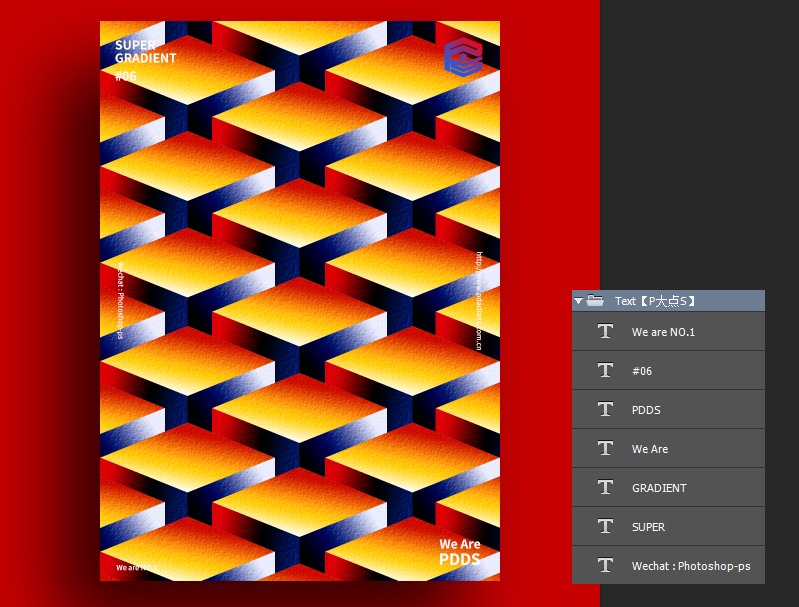The width and height of the screenshot is (799, 607).
Task: Click type icon of We Are layer
Action: 605,448
